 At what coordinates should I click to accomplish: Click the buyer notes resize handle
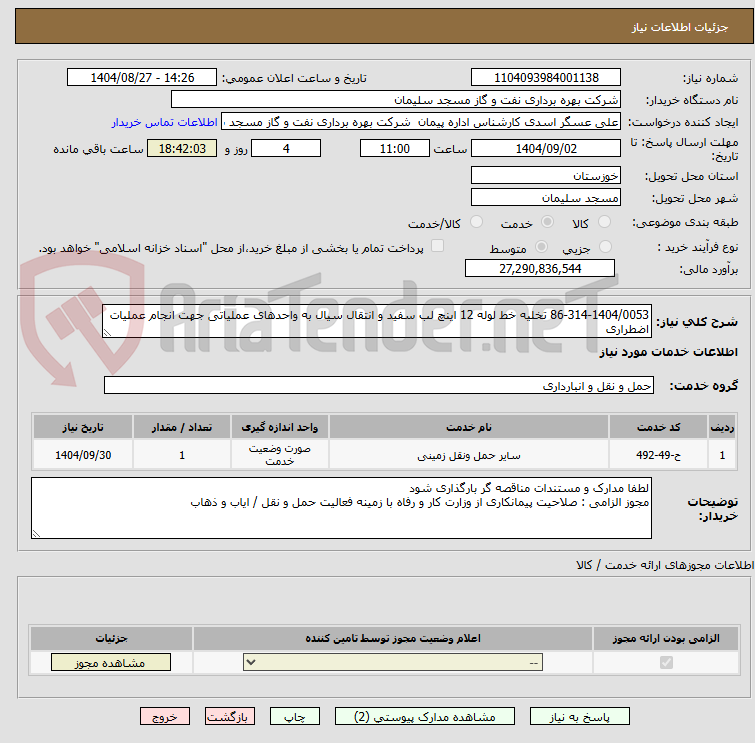36,534
